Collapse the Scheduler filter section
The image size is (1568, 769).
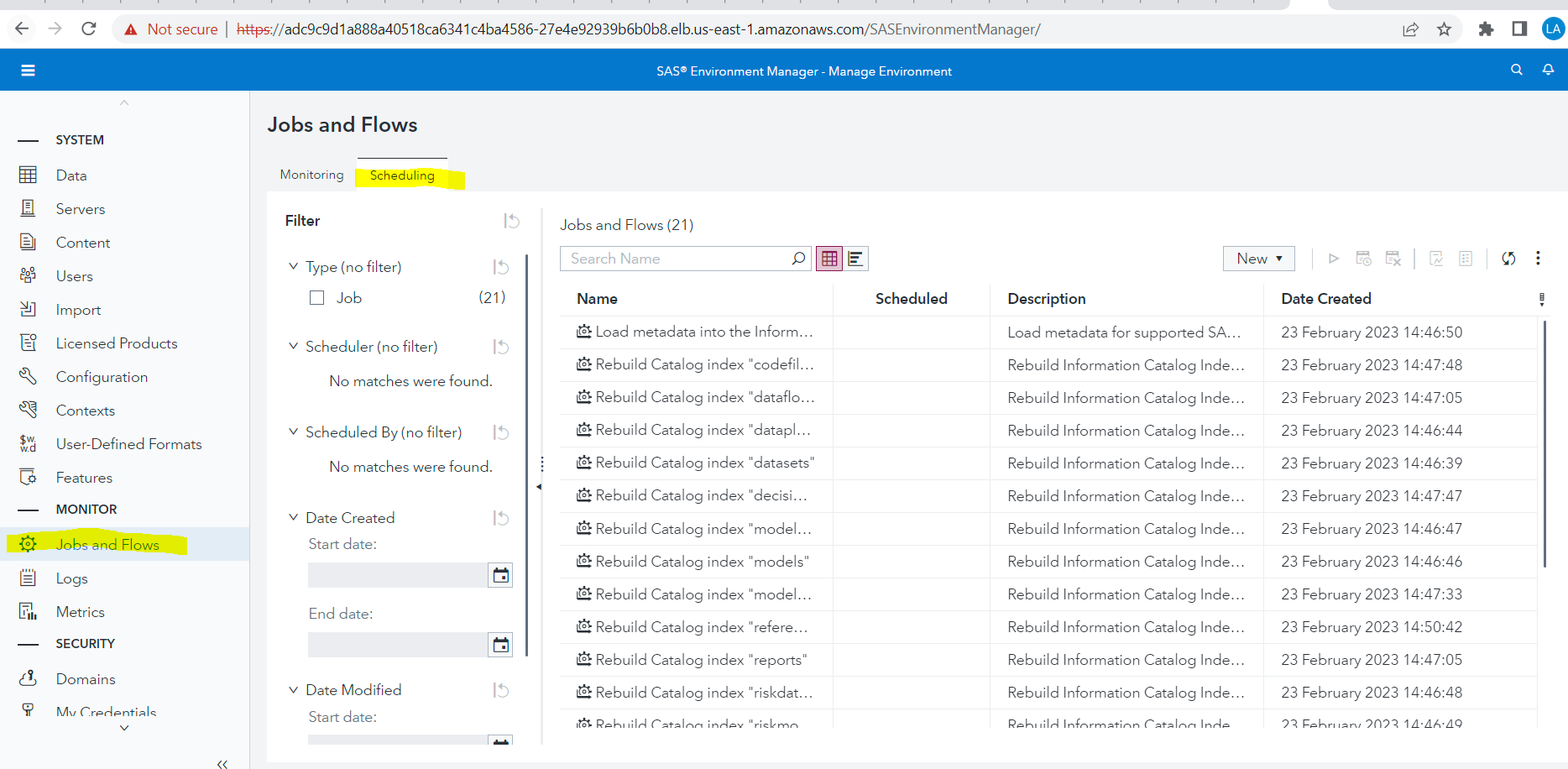coord(293,346)
